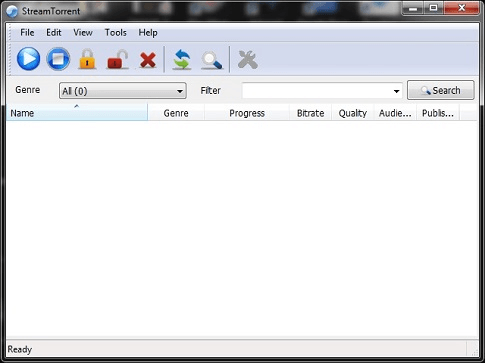Open the Tools menu

click(116, 33)
